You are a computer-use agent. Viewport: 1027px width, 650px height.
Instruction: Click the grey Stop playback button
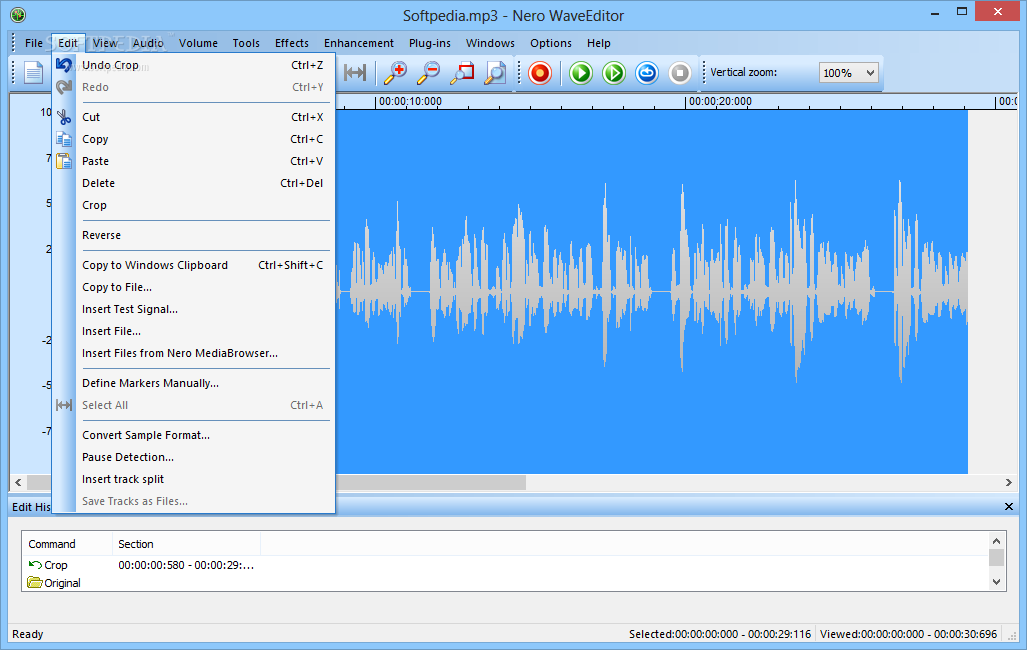pos(680,73)
